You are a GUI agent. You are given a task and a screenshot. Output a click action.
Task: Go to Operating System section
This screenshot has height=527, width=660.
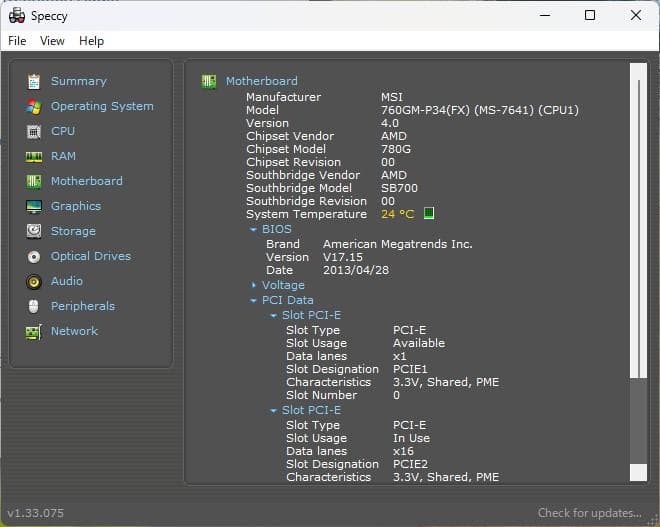[102, 106]
